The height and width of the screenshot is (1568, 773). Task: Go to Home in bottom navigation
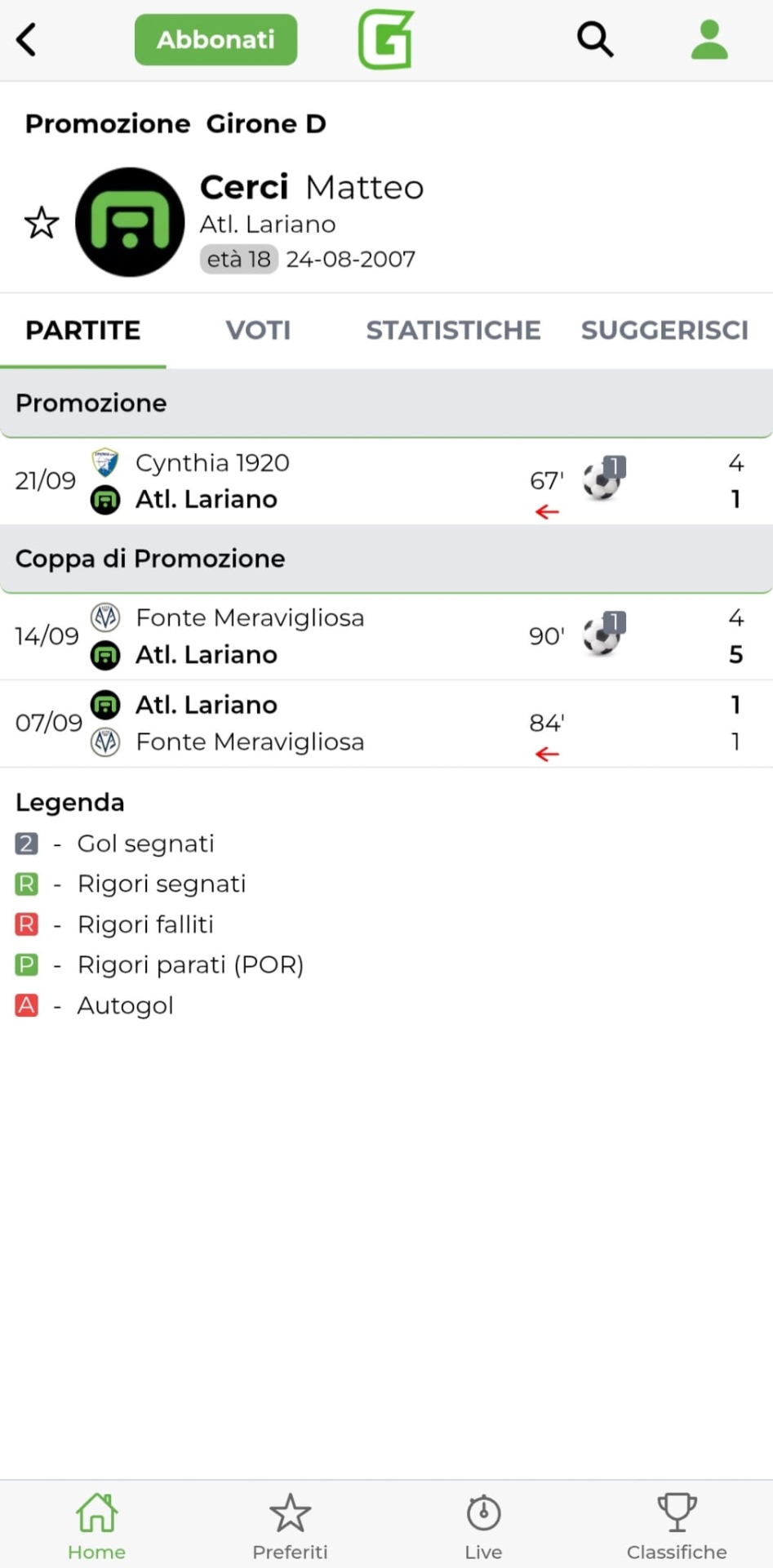[96, 1526]
